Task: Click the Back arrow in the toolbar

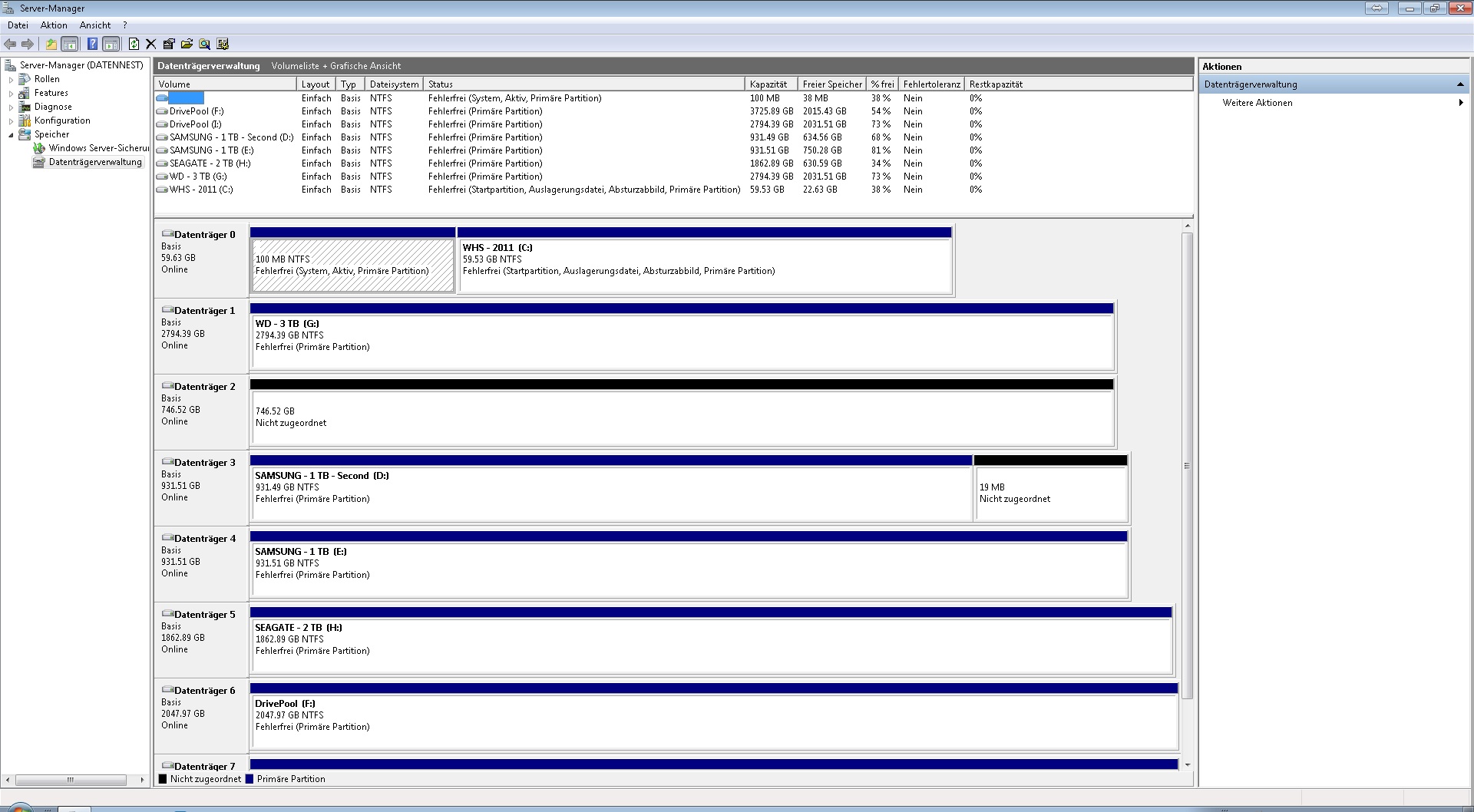Action: coord(10,44)
